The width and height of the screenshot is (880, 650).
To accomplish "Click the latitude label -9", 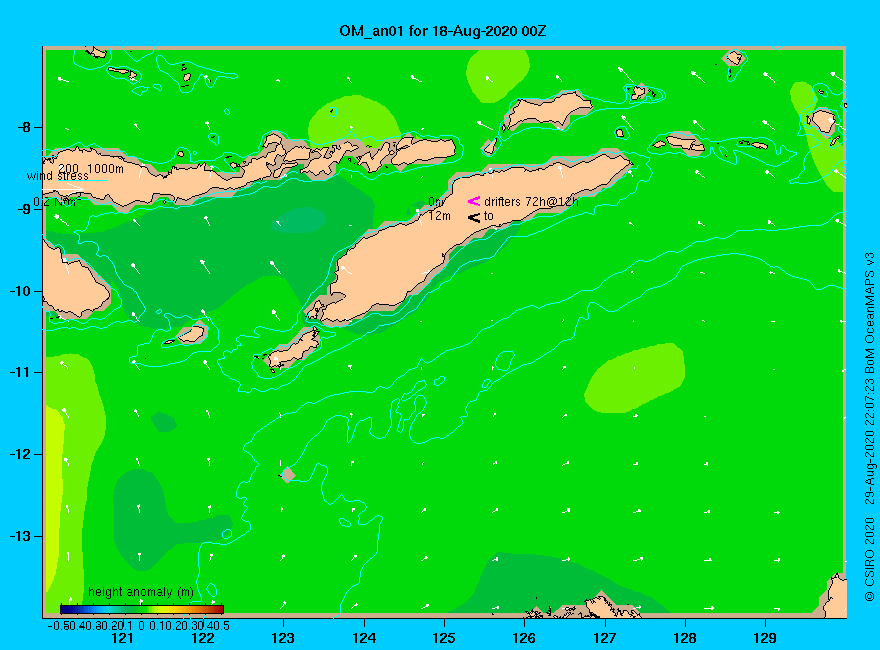I will pyautogui.click(x=24, y=209).
